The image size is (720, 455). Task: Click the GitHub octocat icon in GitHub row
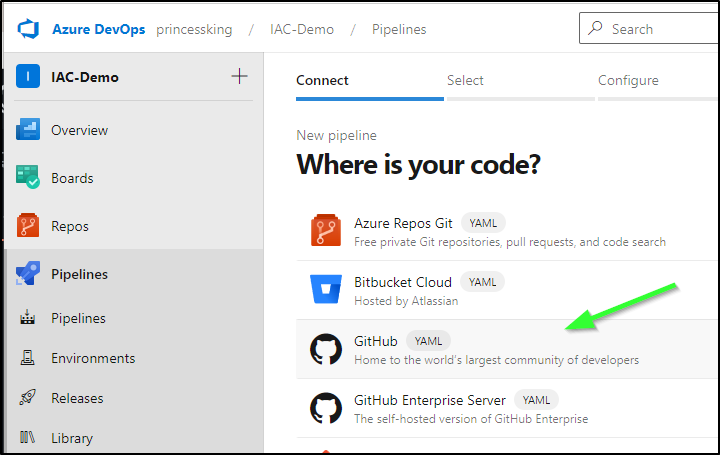coord(326,349)
